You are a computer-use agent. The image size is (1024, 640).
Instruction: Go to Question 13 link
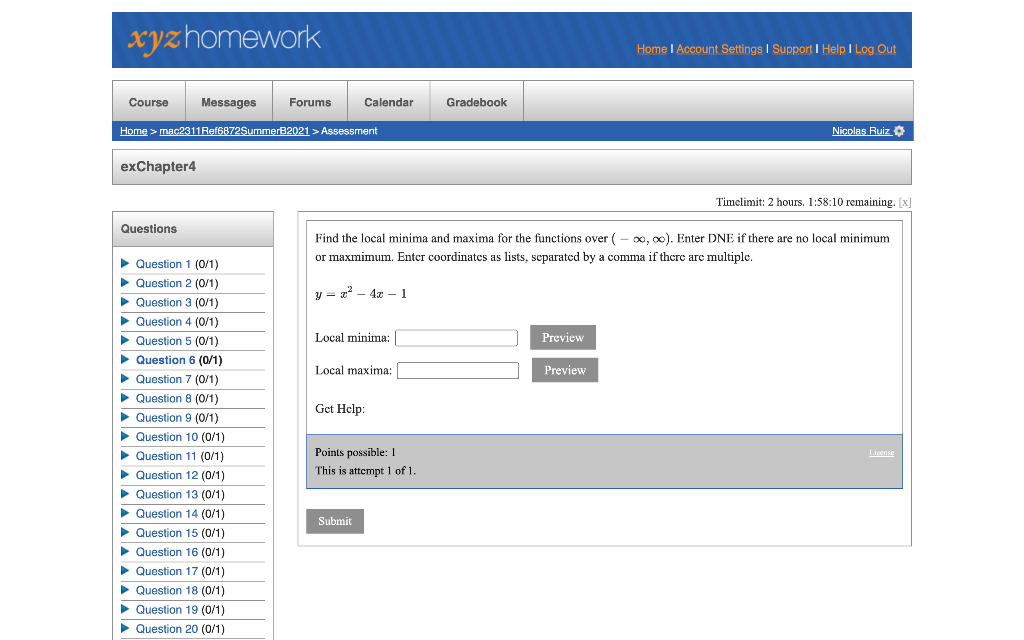click(x=167, y=494)
